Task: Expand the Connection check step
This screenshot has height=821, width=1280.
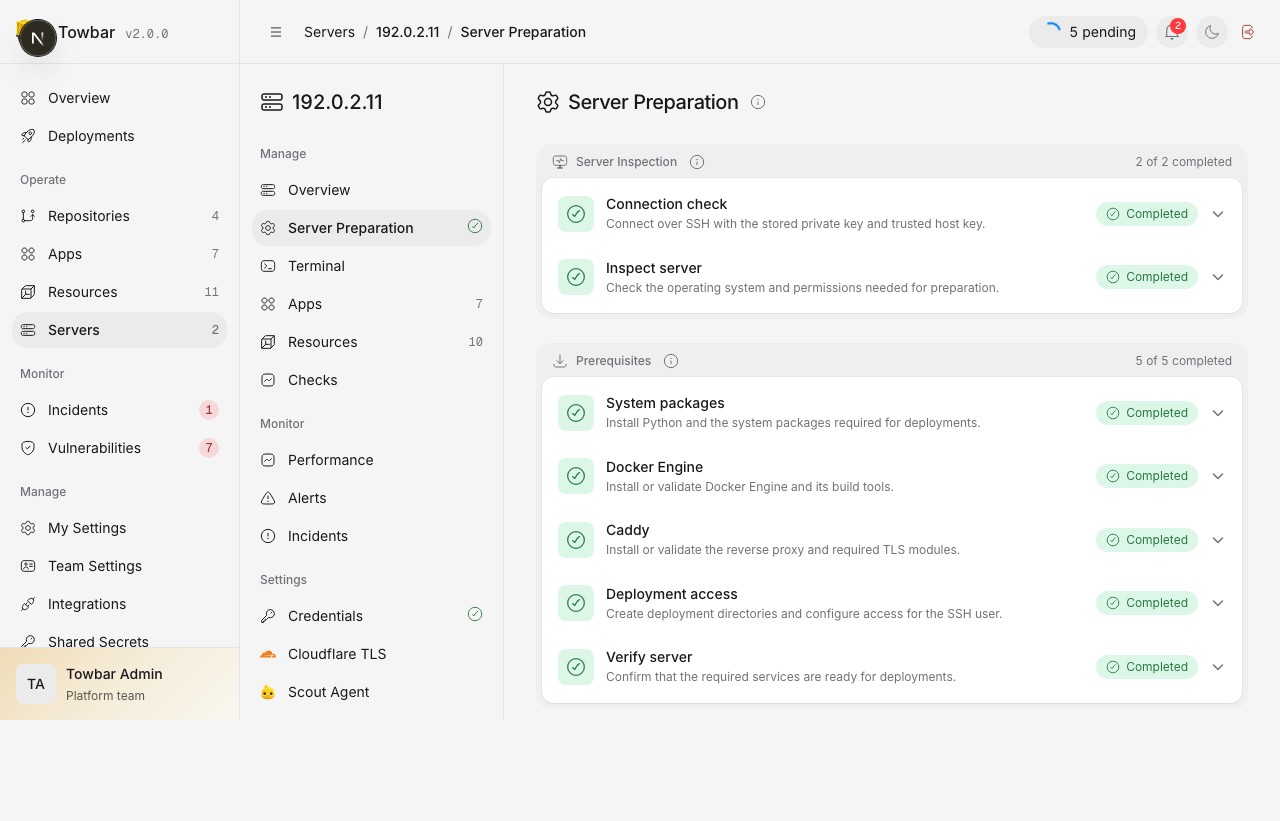Action: pyautogui.click(x=1218, y=214)
